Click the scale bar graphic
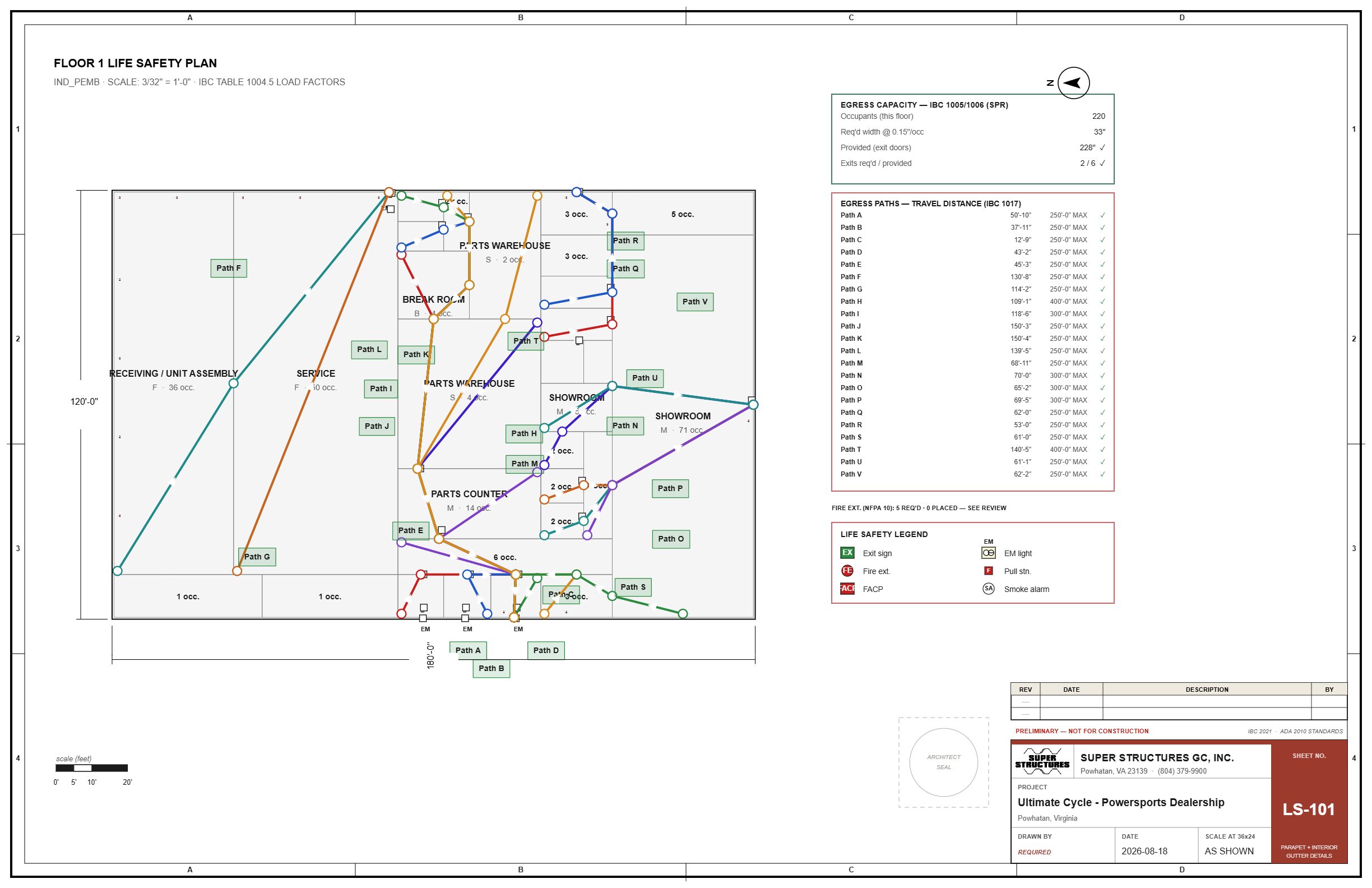Screen dimensions: 1372x888 click(92, 768)
